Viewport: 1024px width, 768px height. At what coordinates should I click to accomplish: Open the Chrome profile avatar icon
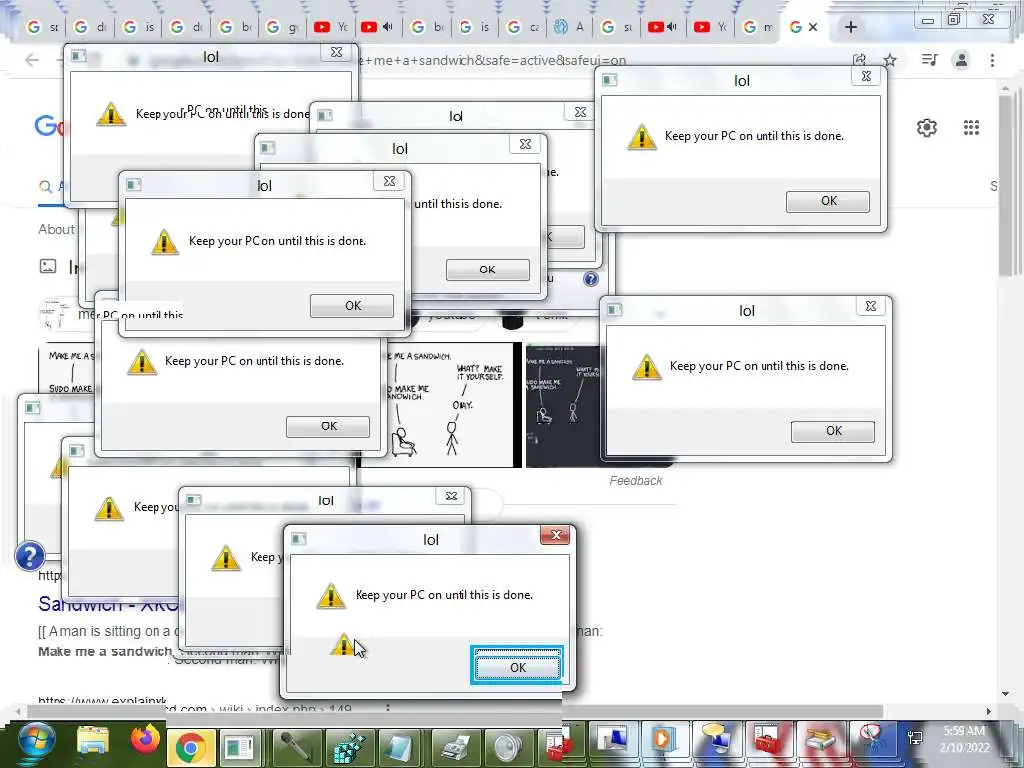pos(961,60)
